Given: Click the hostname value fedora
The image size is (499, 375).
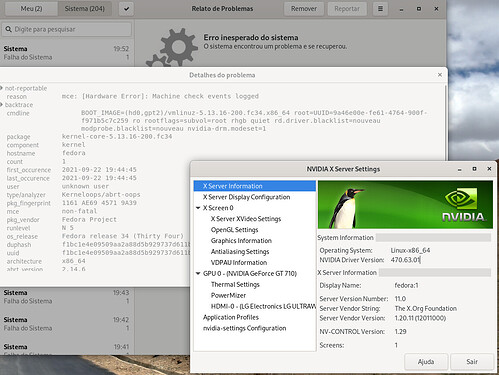Looking at the screenshot, I should 74,153.
